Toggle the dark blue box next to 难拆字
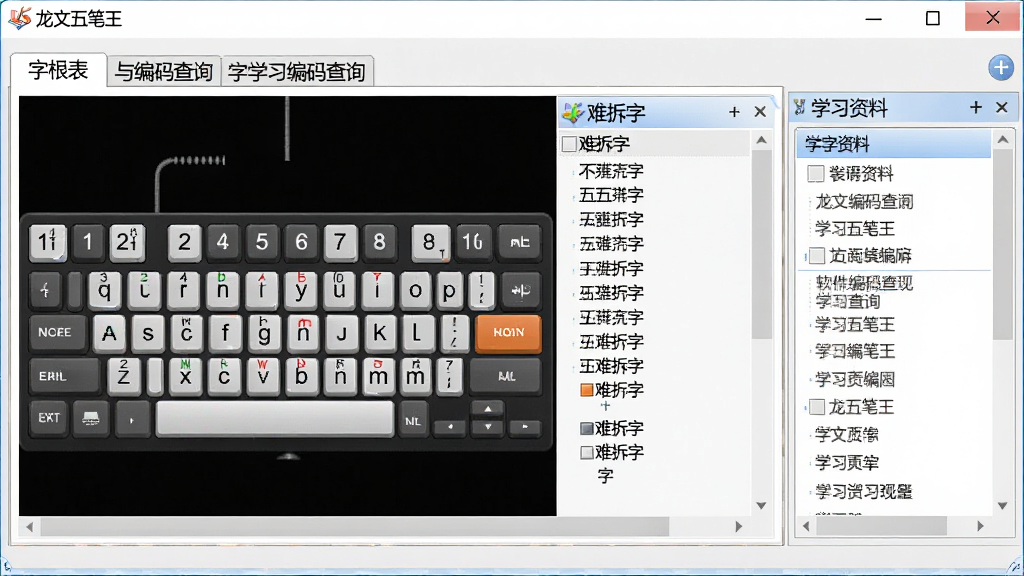This screenshot has width=1024, height=576. [586, 428]
